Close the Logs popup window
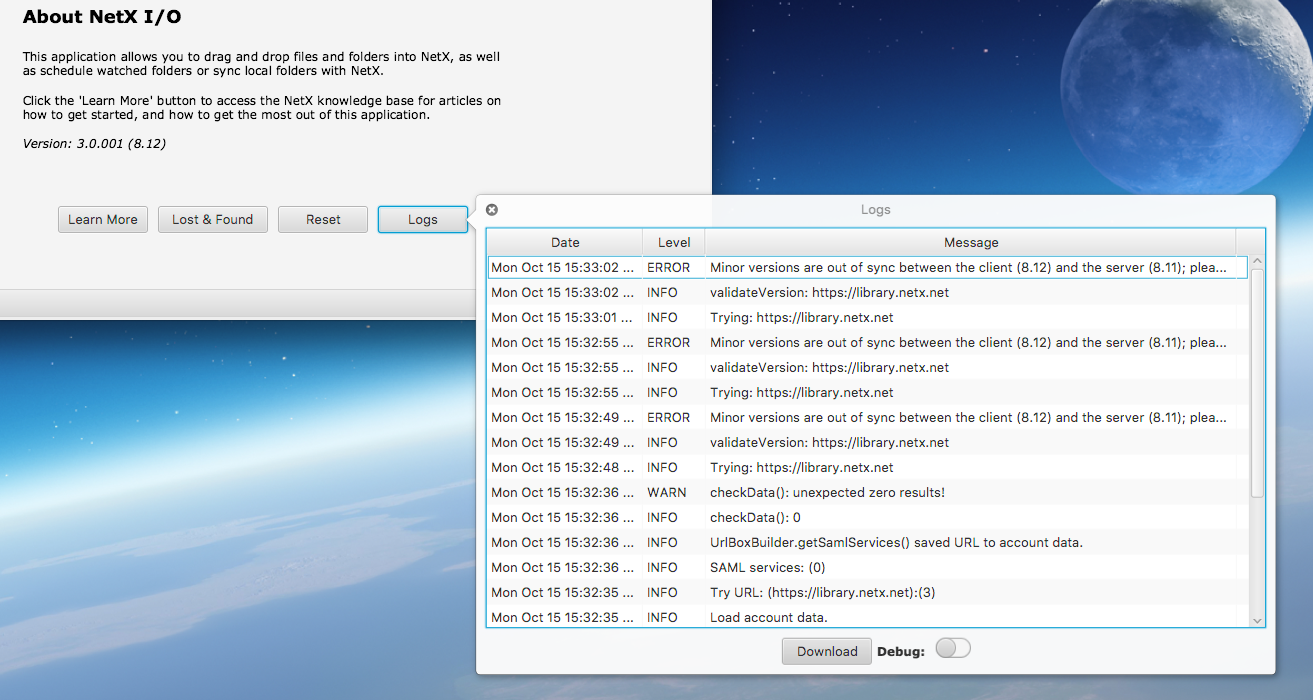 492,210
